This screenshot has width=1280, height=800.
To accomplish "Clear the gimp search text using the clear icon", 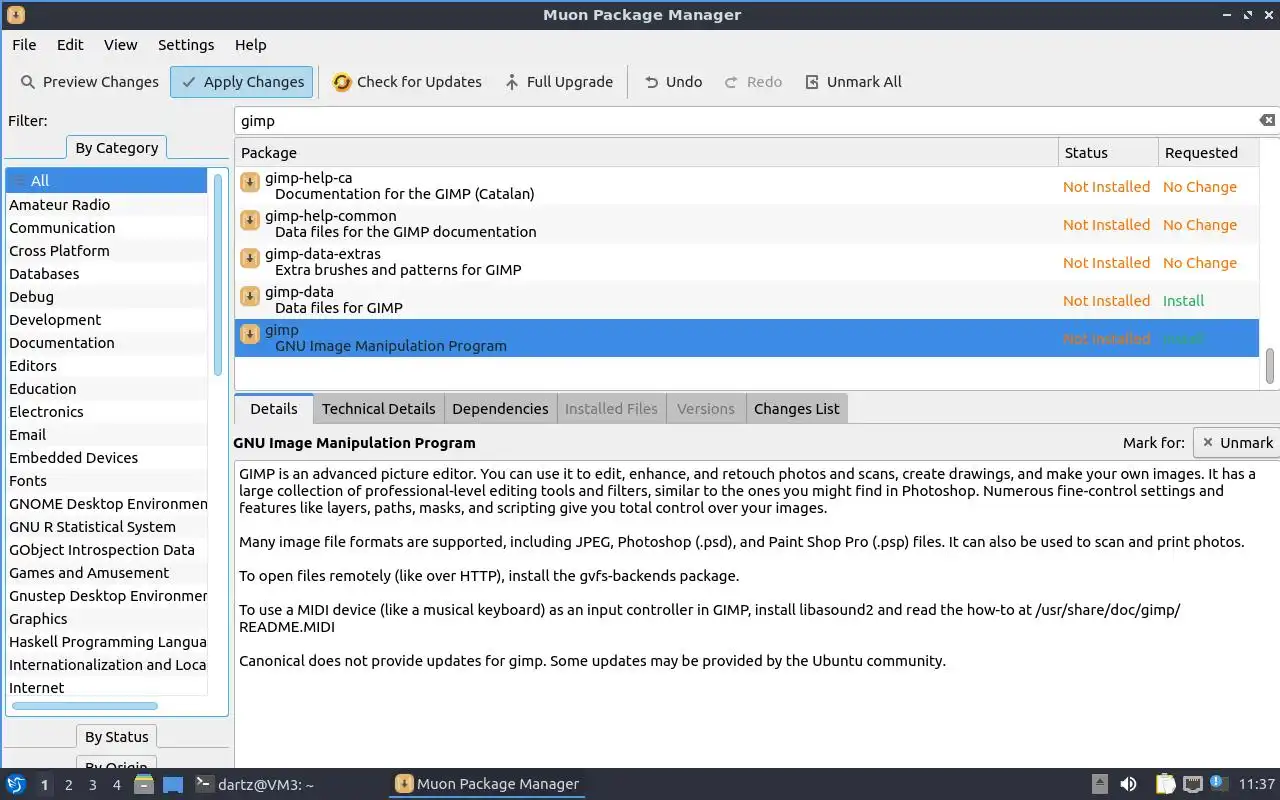I will tap(1267, 120).
